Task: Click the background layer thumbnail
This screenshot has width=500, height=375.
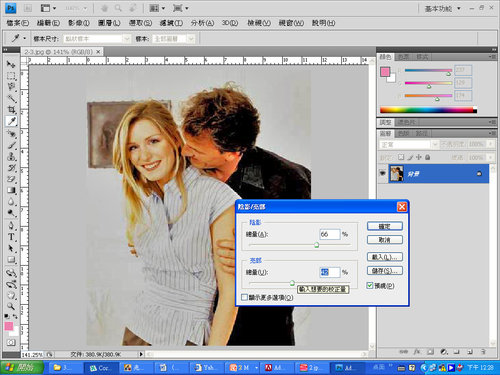Action: pyautogui.click(x=396, y=173)
